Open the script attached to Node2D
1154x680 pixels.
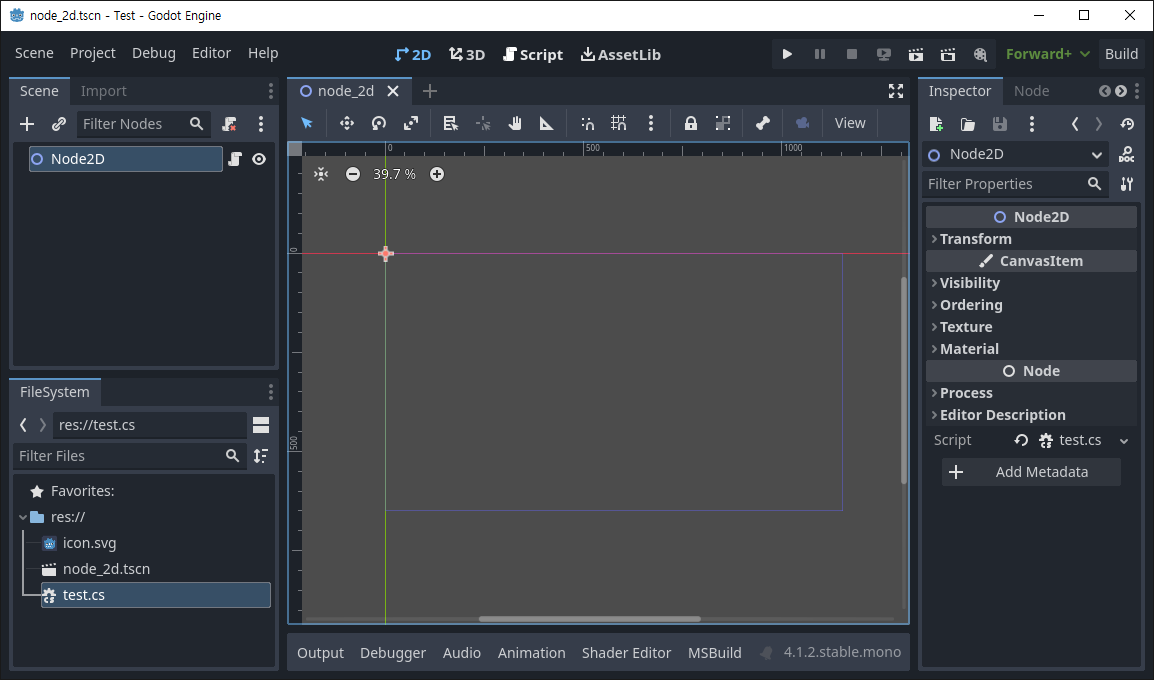pyautogui.click(x=235, y=159)
